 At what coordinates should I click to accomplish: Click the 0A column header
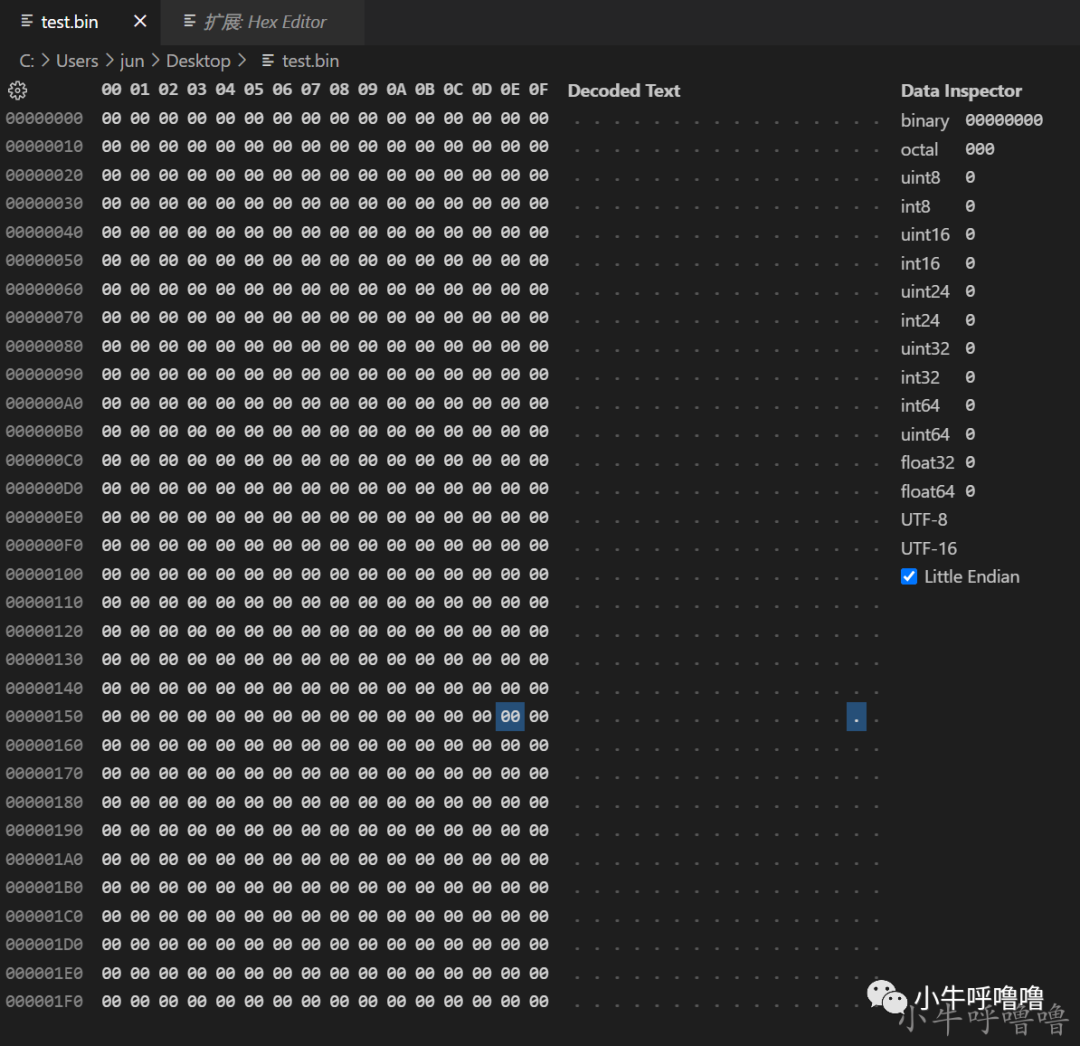click(x=396, y=90)
